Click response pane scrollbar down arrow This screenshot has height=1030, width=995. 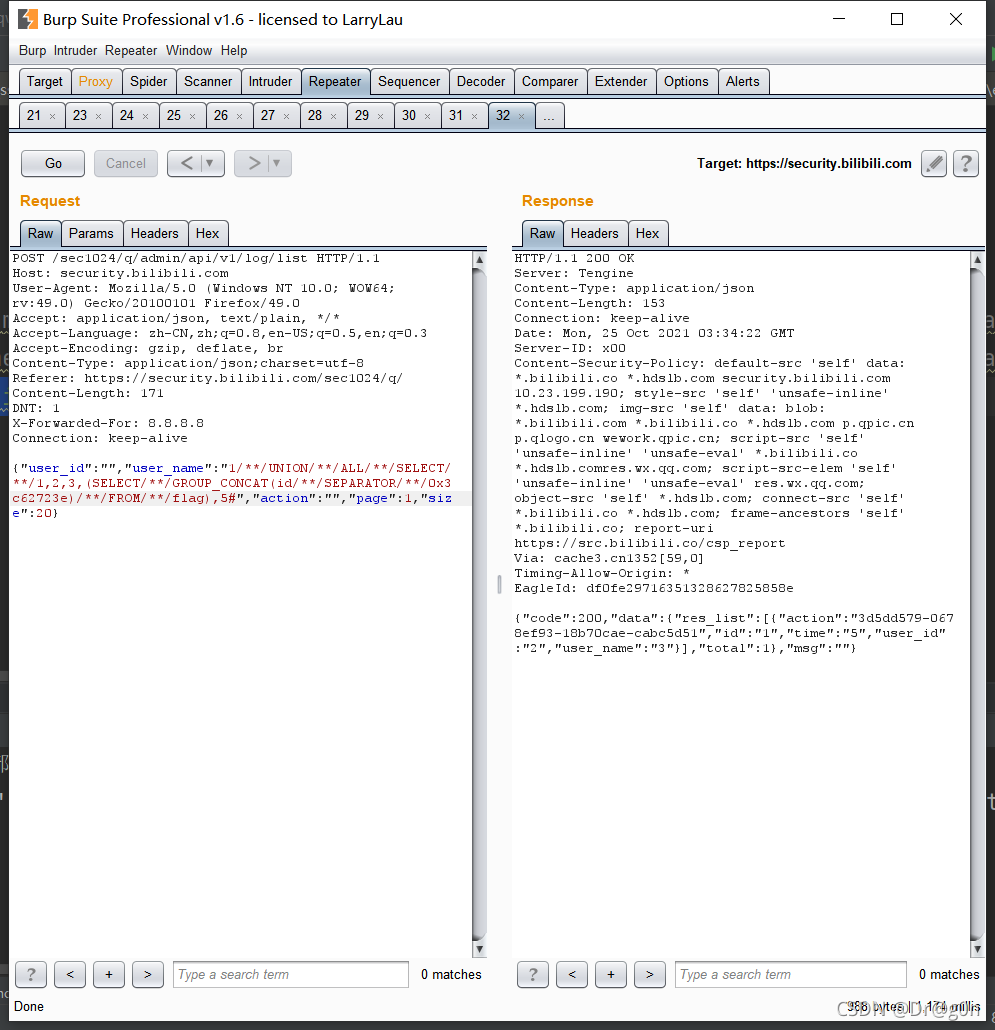click(977, 949)
